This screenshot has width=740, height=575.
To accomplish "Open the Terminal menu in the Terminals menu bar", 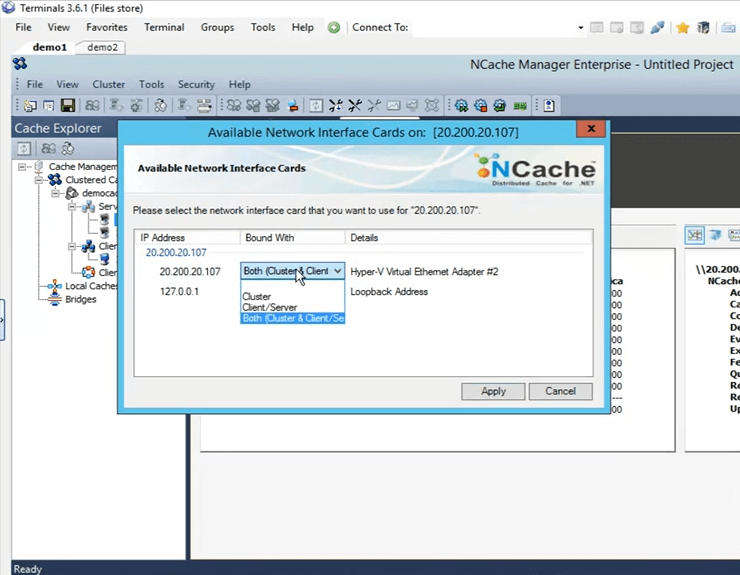I will pos(164,27).
